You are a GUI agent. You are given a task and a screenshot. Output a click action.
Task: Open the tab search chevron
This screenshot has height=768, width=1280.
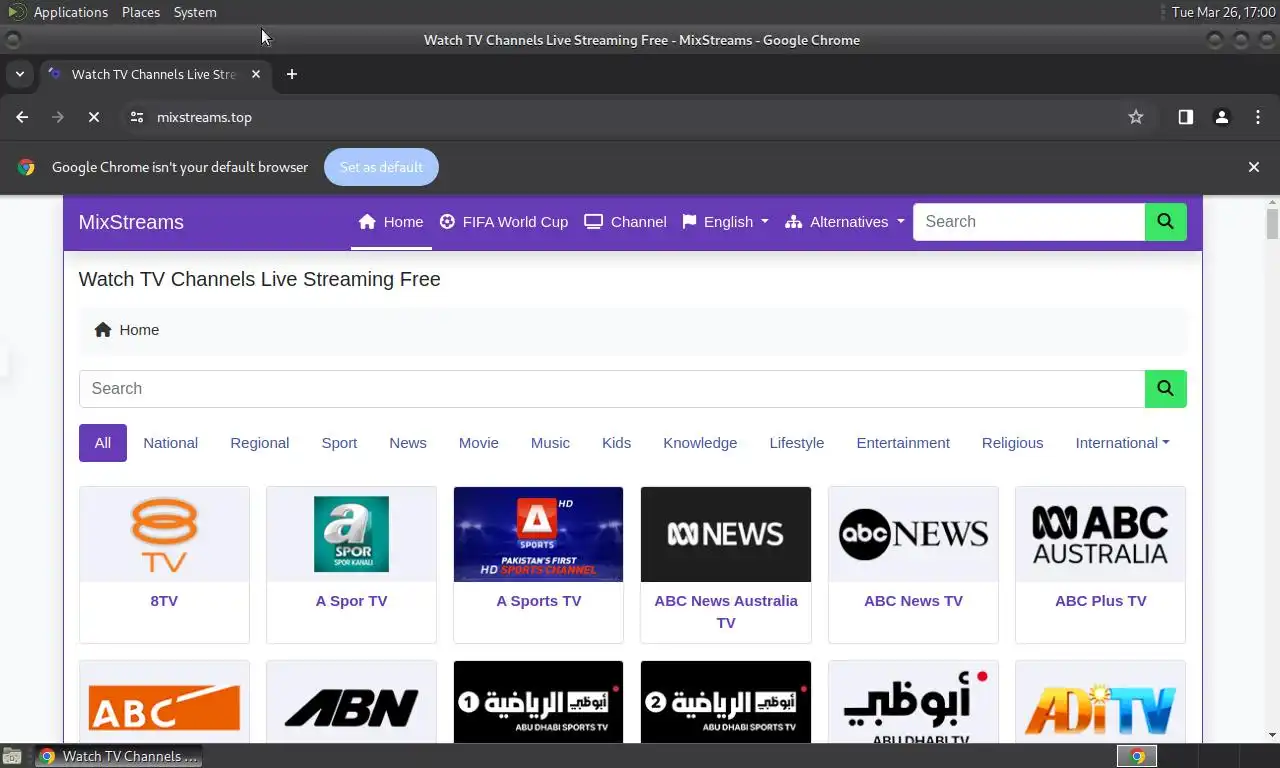point(19,74)
